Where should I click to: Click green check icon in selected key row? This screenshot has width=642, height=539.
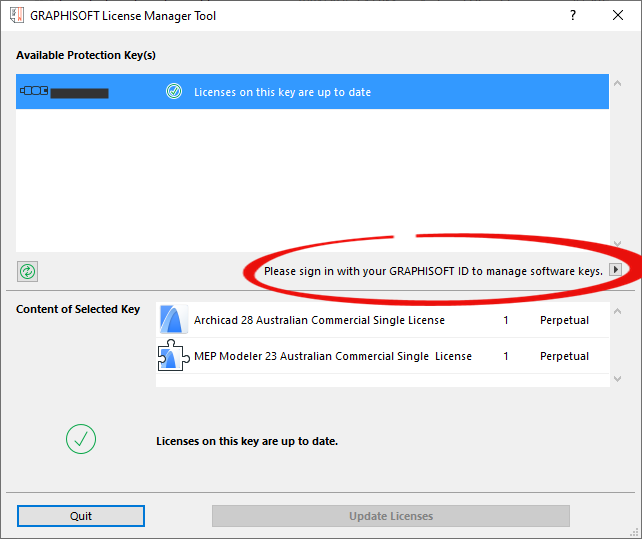(174, 91)
